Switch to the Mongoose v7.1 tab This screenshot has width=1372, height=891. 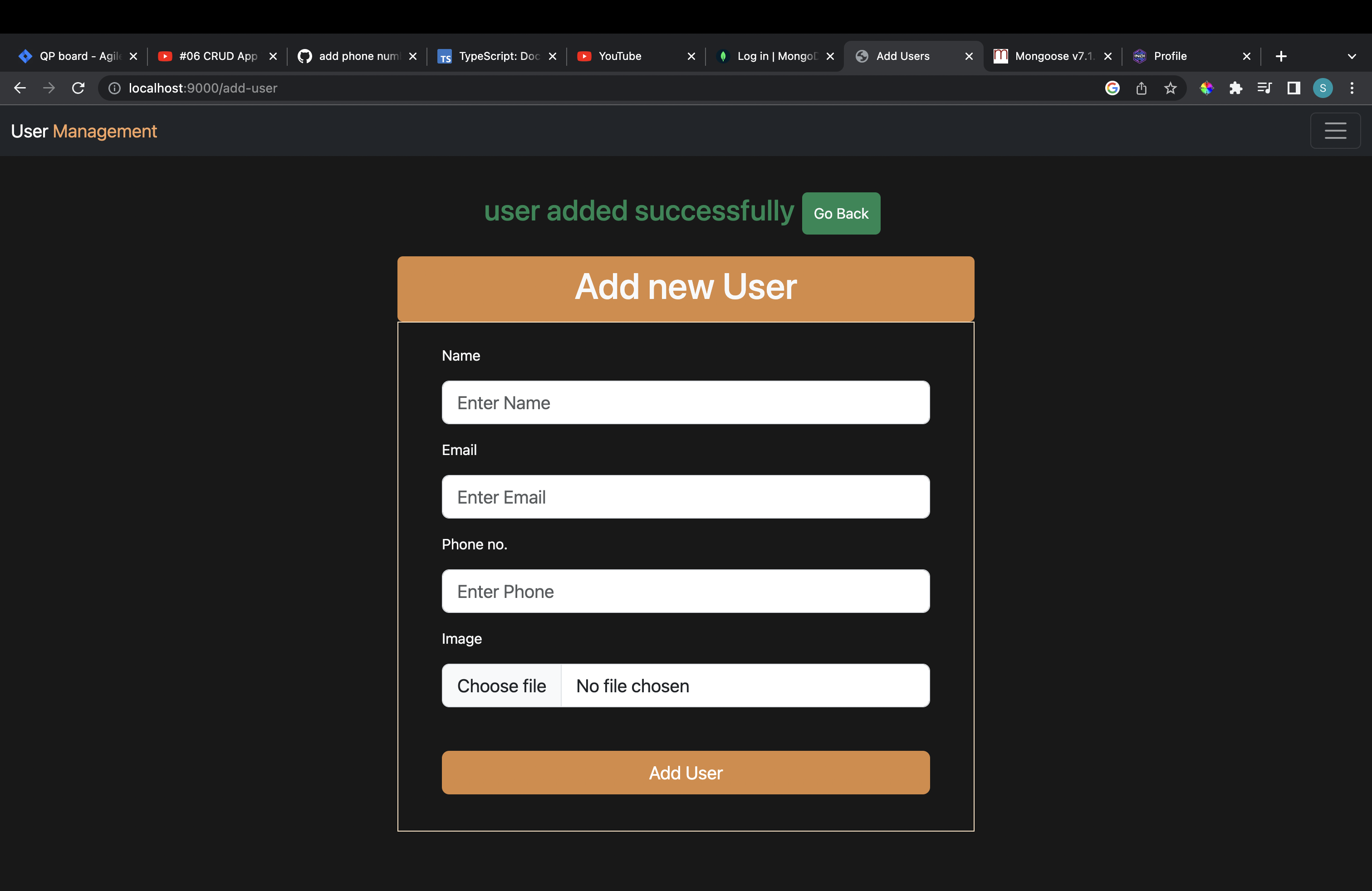point(1052,56)
